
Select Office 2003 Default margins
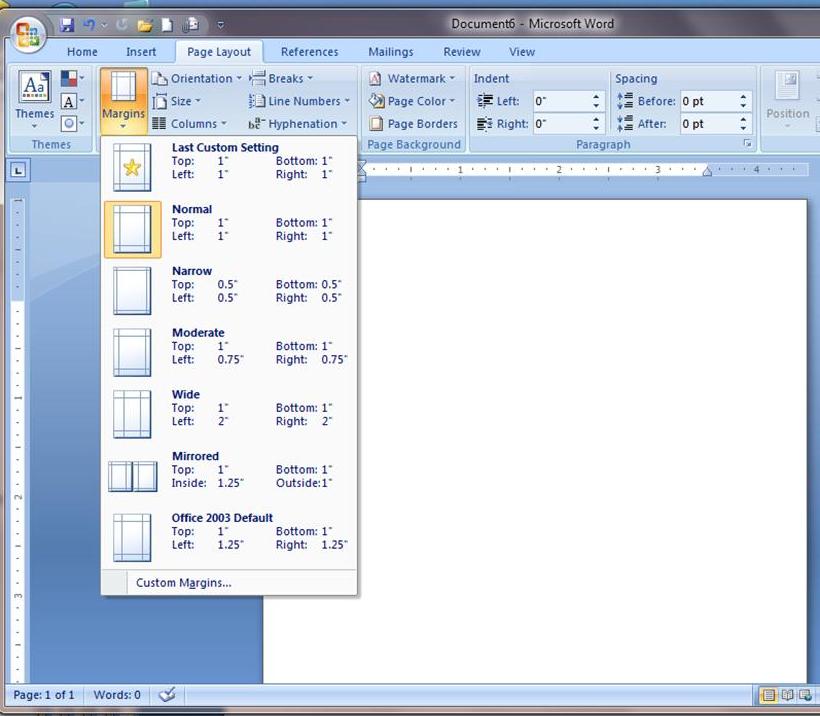[229, 537]
